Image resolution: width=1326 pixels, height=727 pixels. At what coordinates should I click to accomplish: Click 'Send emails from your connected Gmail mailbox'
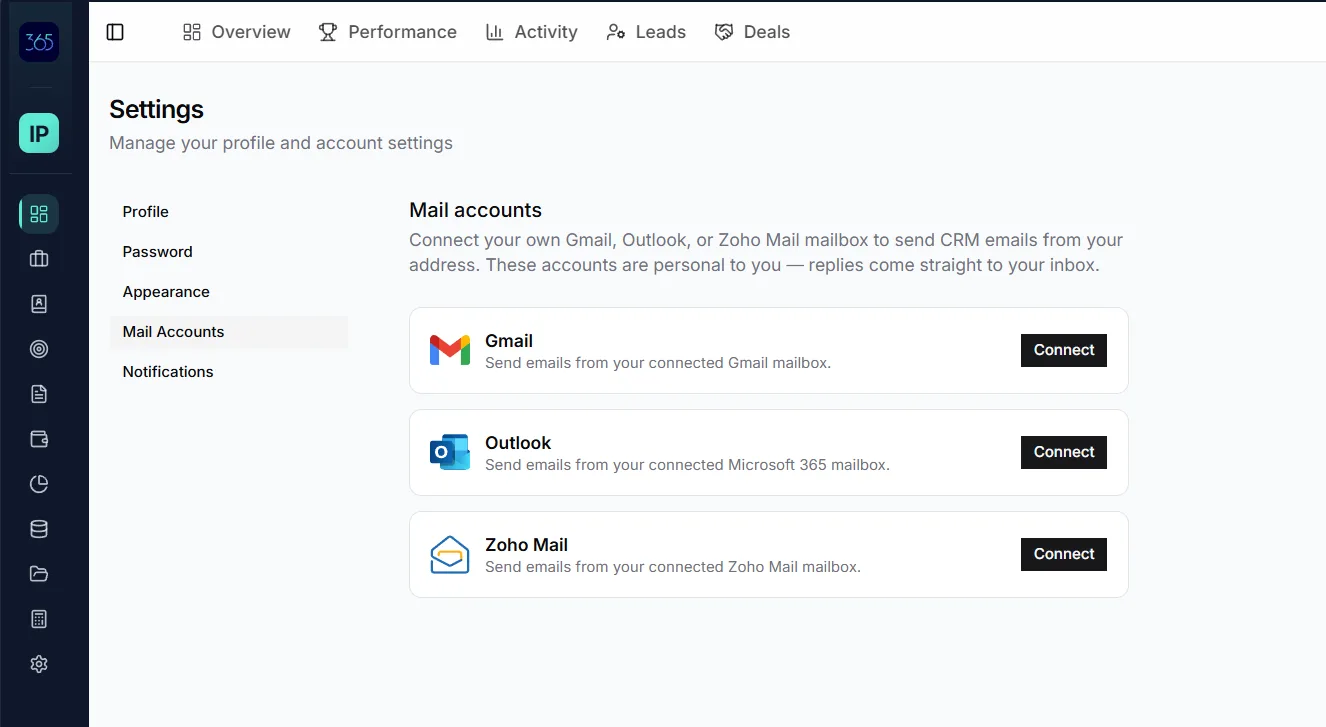click(x=658, y=363)
